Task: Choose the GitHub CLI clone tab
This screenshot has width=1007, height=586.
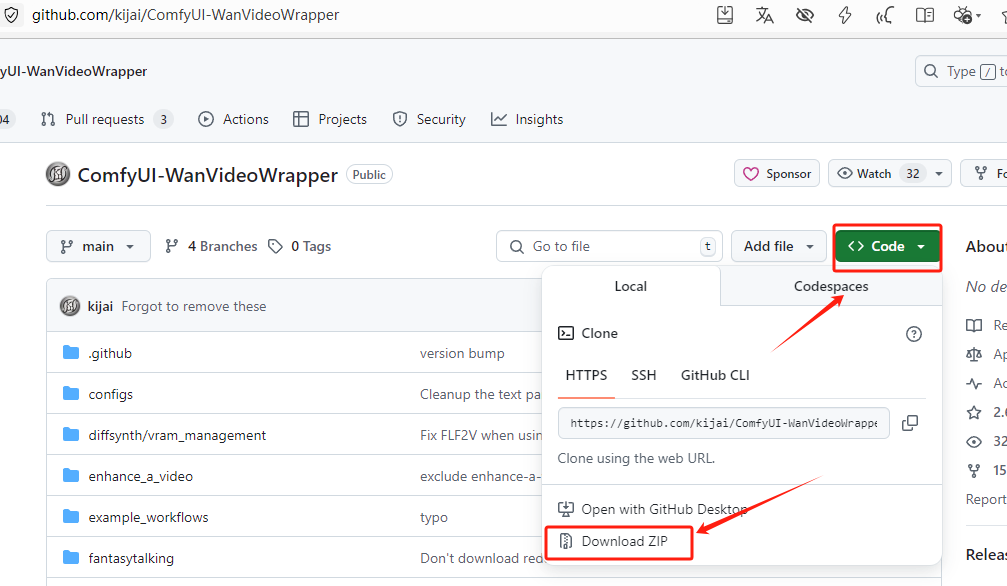Action: pyautogui.click(x=715, y=375)
